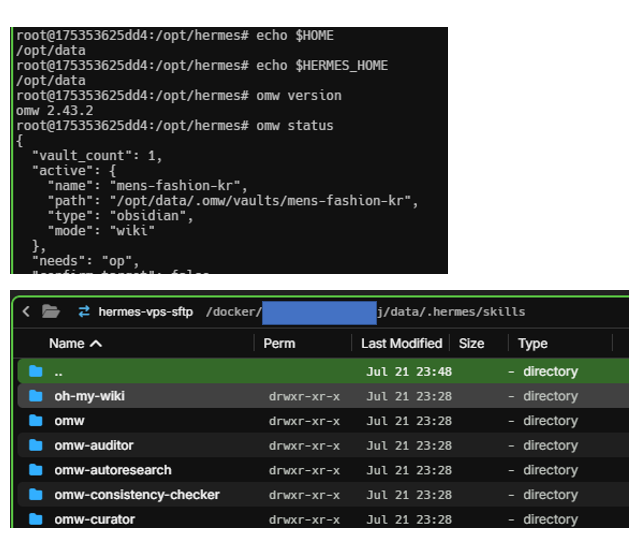638x543 pixels.
Task: Click the Name column sort arrow
Action: click(96, 344)
